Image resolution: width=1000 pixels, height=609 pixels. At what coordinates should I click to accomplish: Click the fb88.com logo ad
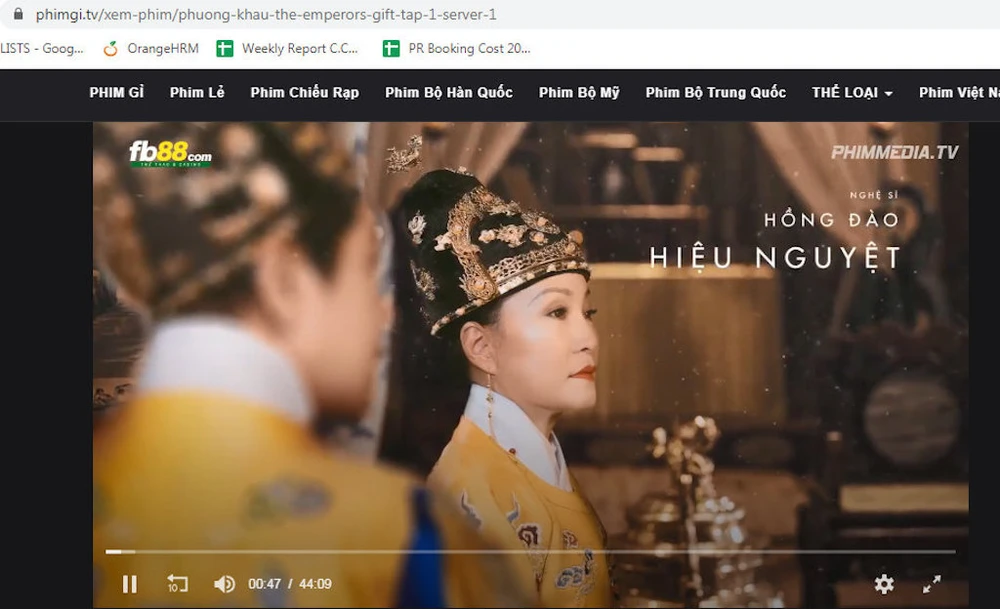tap(170, 155)
